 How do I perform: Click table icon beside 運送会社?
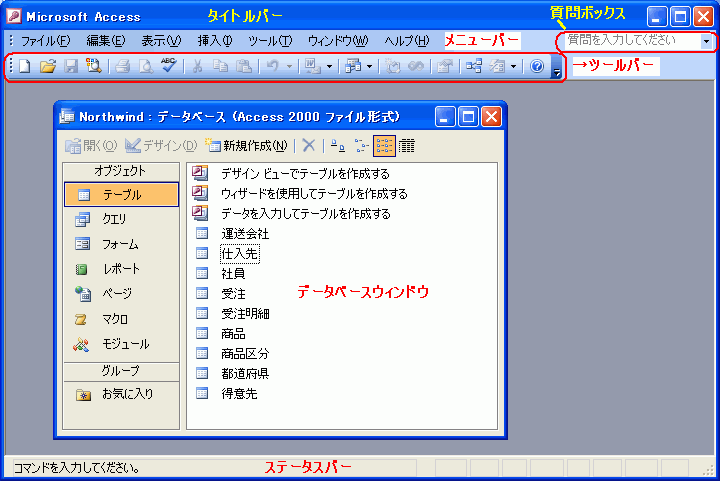tap(202, 234)
